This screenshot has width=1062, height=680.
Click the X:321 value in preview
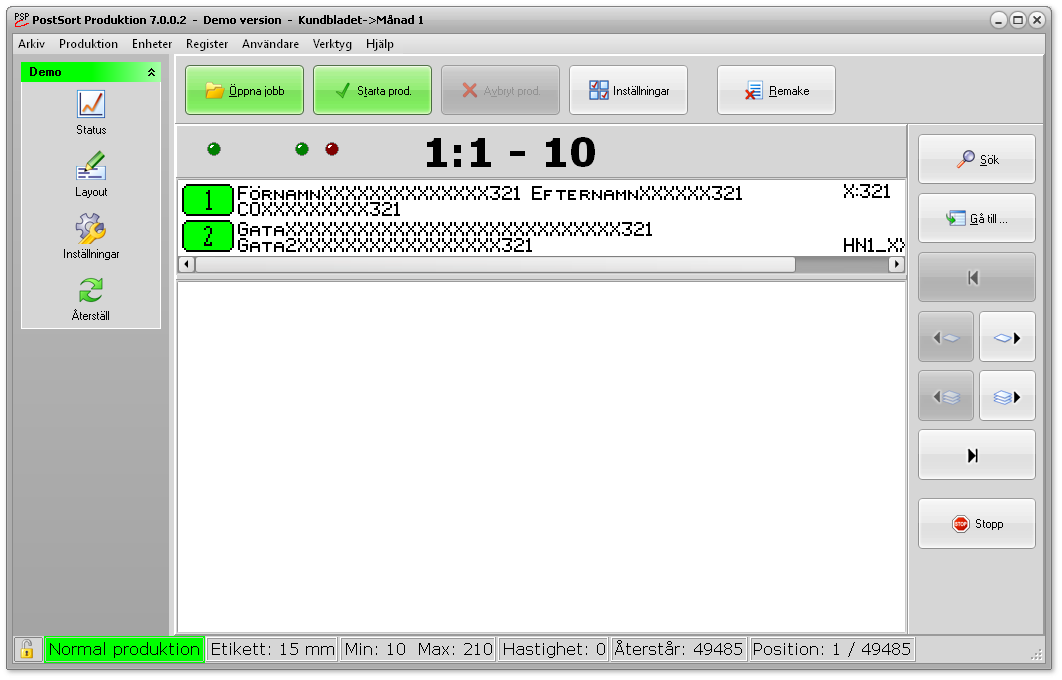(x=867, y=192)
